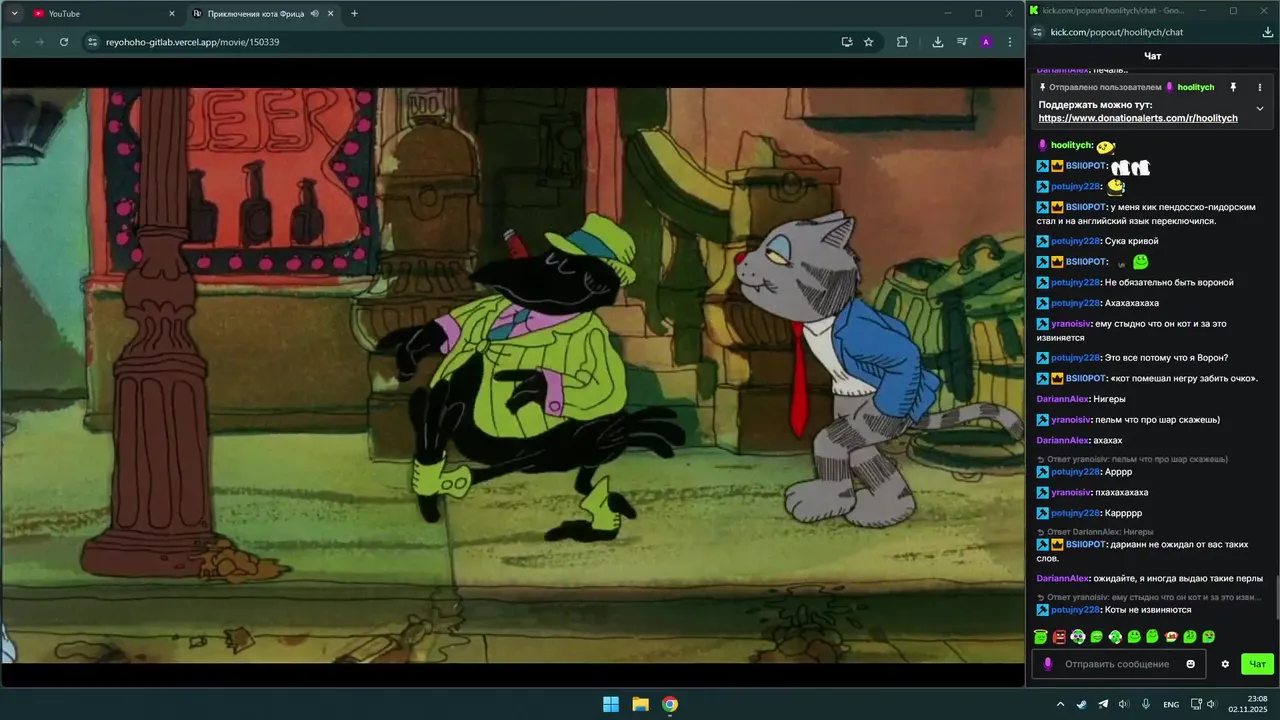Open Chrome three-dot menu

pyautogui.click(x=1010, y=42)
